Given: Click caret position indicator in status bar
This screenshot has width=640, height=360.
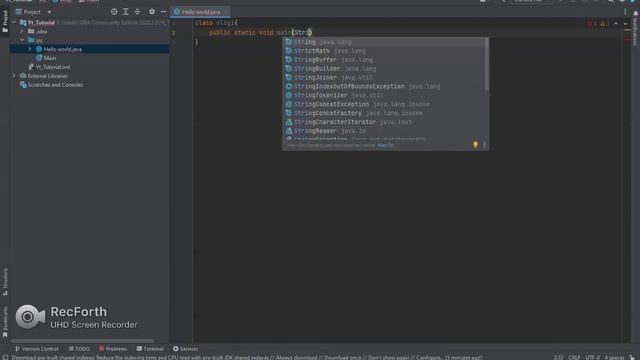Looking at the screenshot, I should click(x=558, y=357).
